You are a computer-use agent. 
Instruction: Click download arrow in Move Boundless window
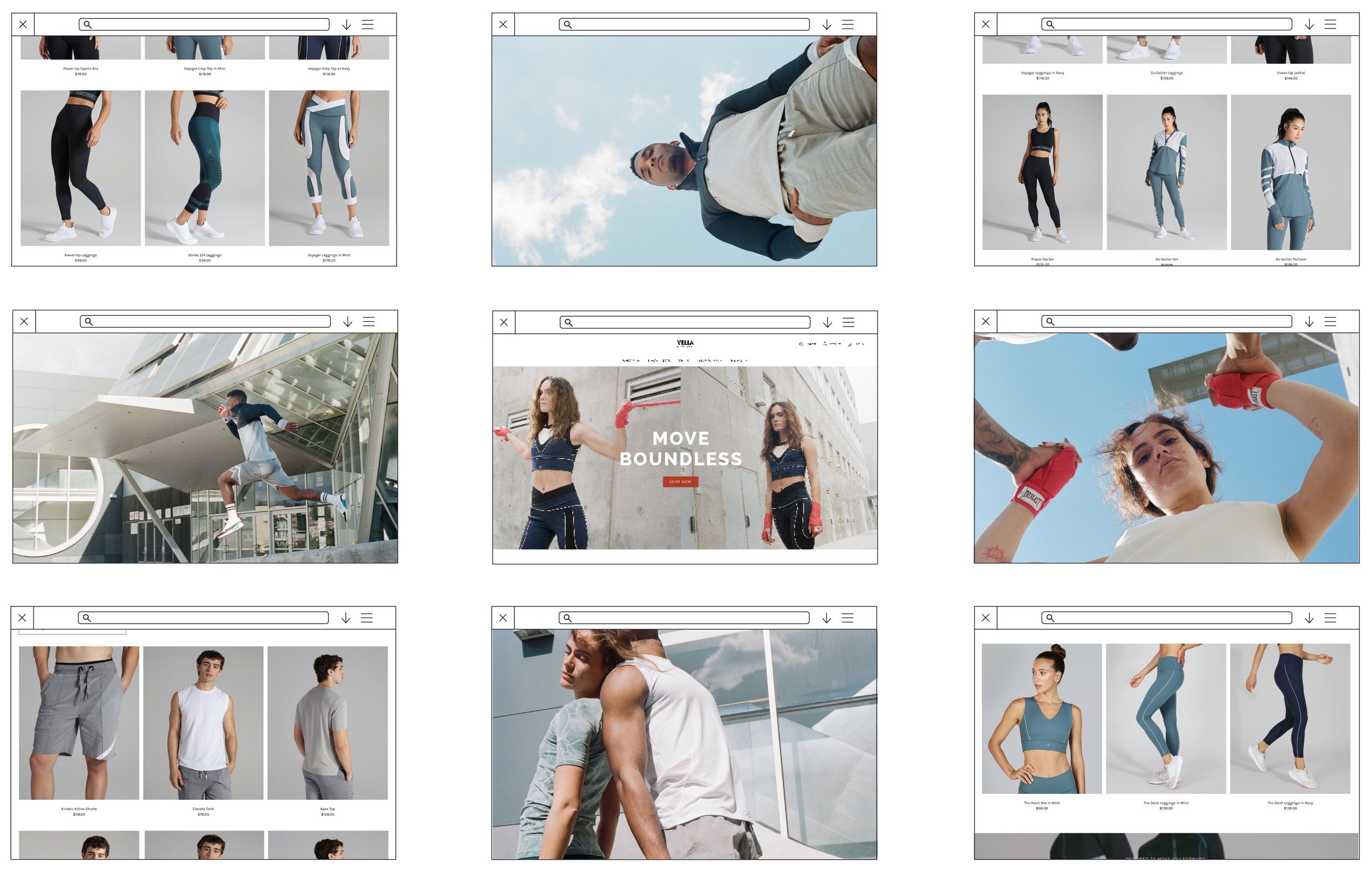pos(827,323)
